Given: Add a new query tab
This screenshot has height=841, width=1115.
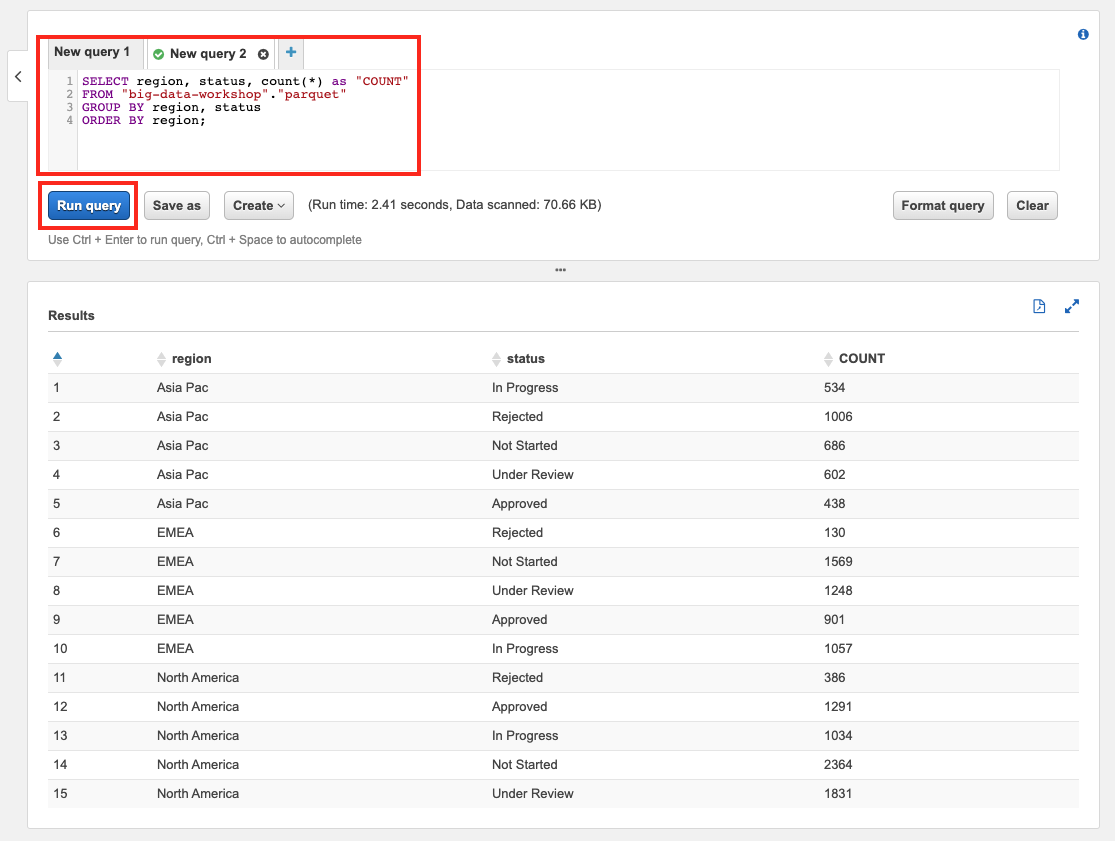Looking at the screenshot, I should pyautogui.click(x=291, y=53).
